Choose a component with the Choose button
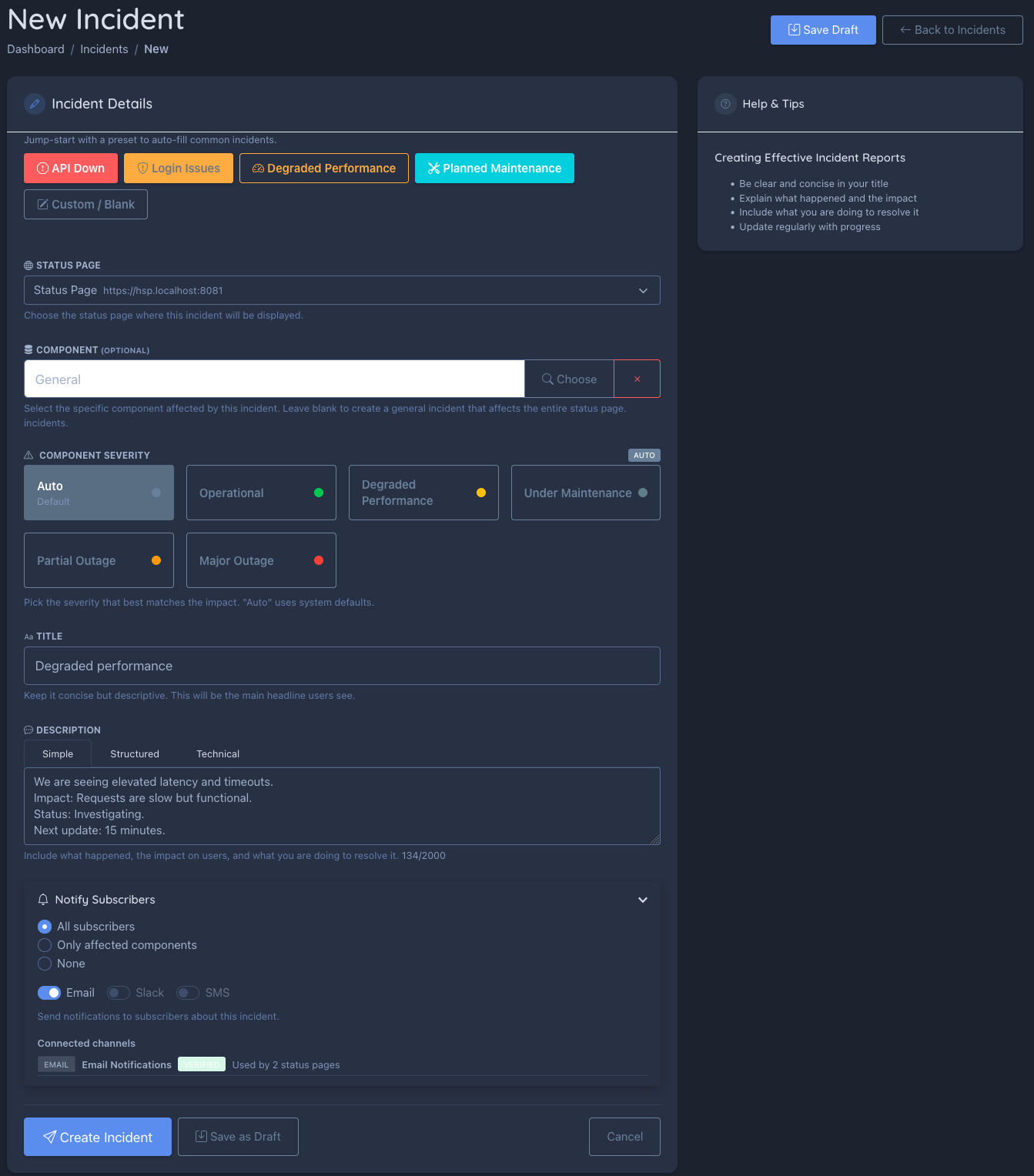Image resolution: width=1034 pixels, height=1176 pixels. [569, 379]
